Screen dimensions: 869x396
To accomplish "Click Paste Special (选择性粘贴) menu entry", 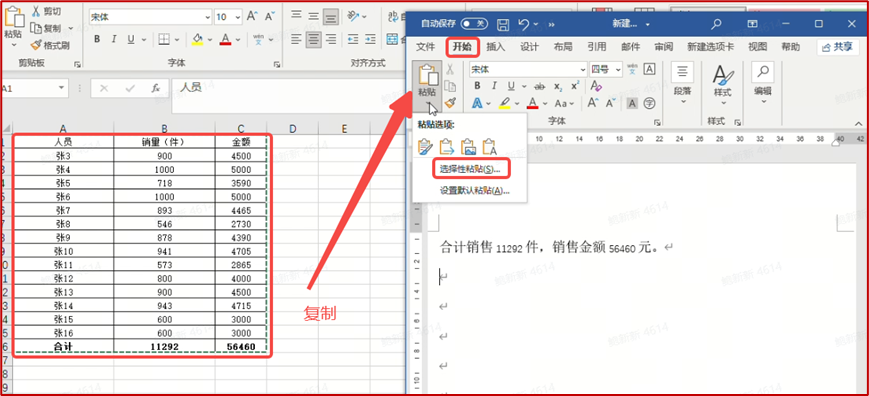I will [470, 169].
